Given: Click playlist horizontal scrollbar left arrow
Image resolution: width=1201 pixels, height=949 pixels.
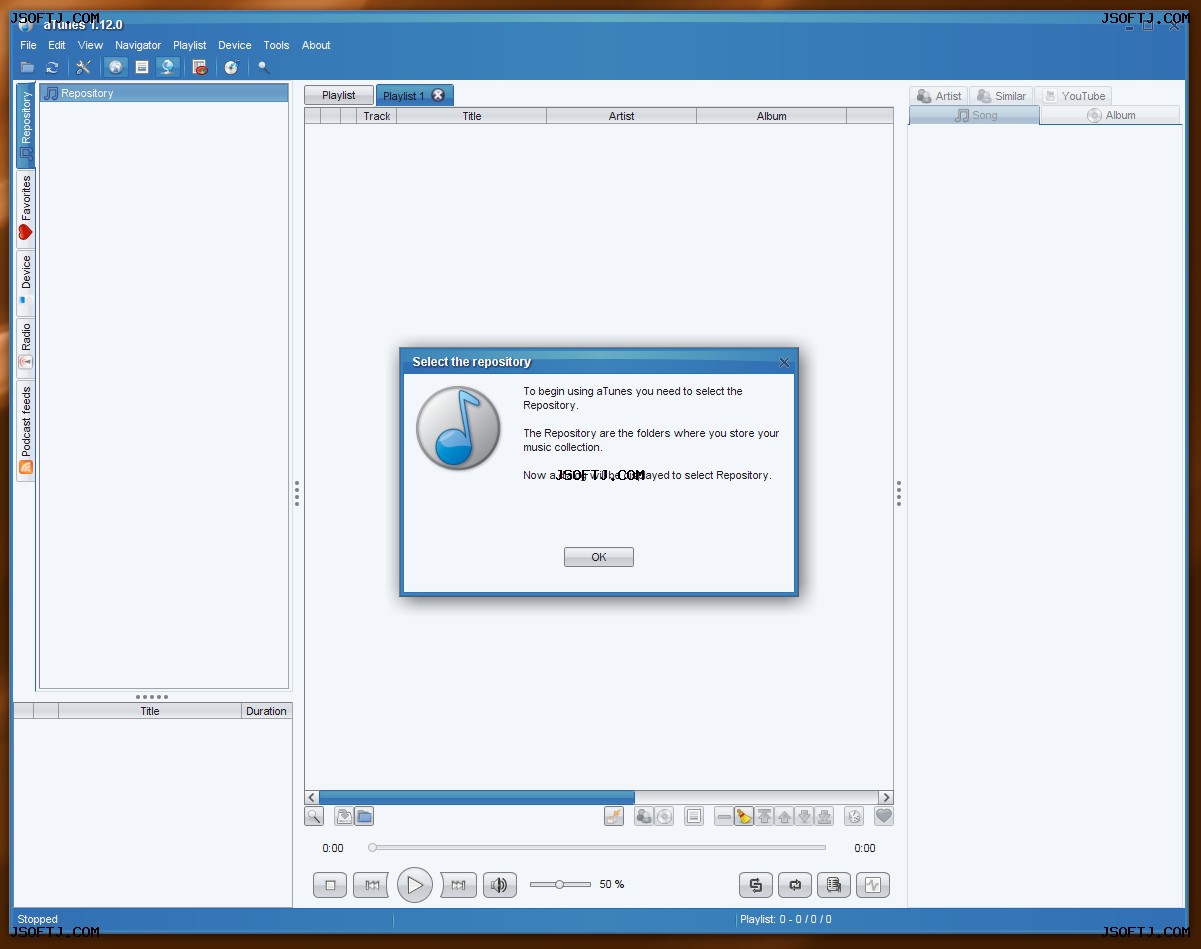Looking at the screenshot, I should coord(312,797).
